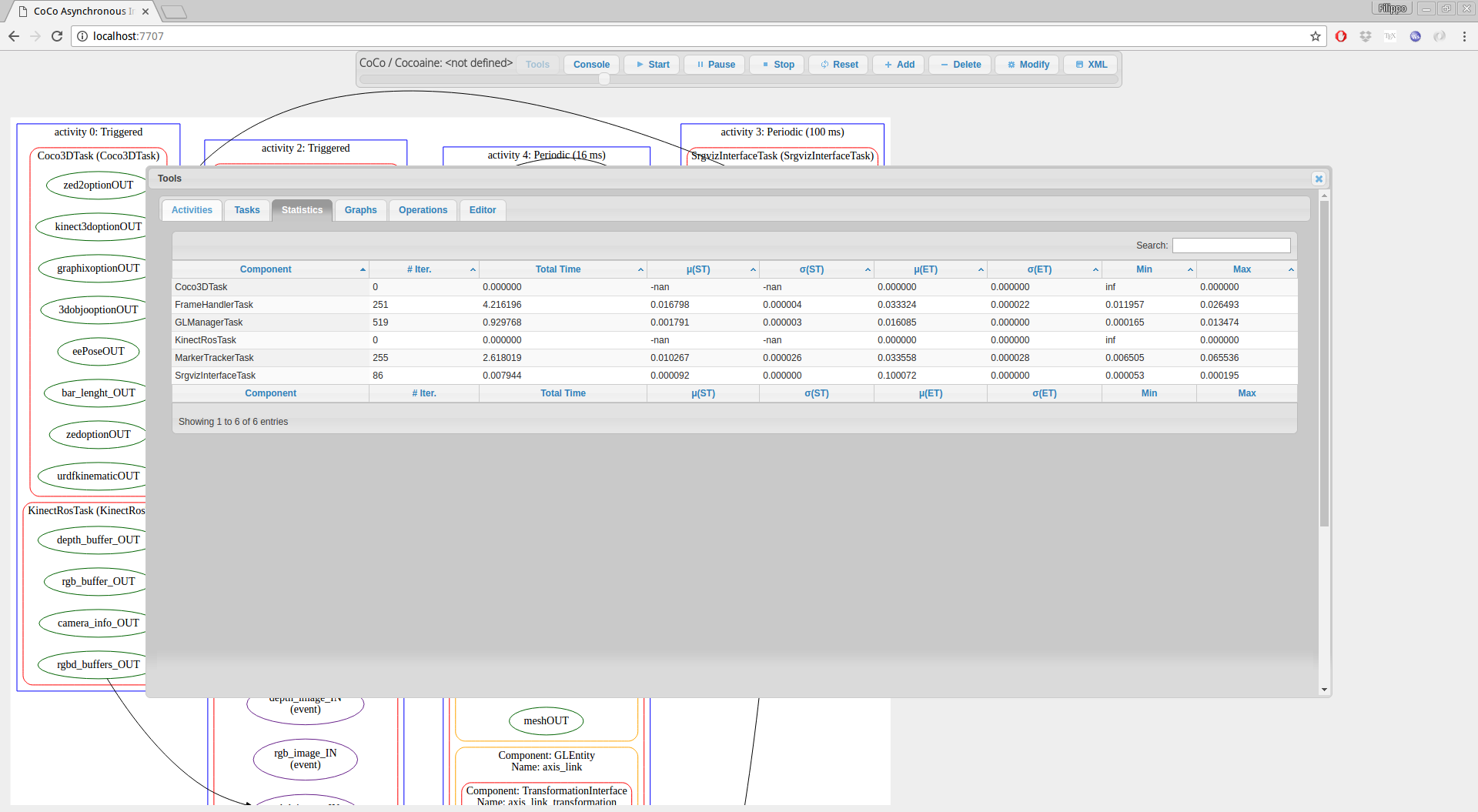Click the meshOUT node in the graph

click(546, 721)
